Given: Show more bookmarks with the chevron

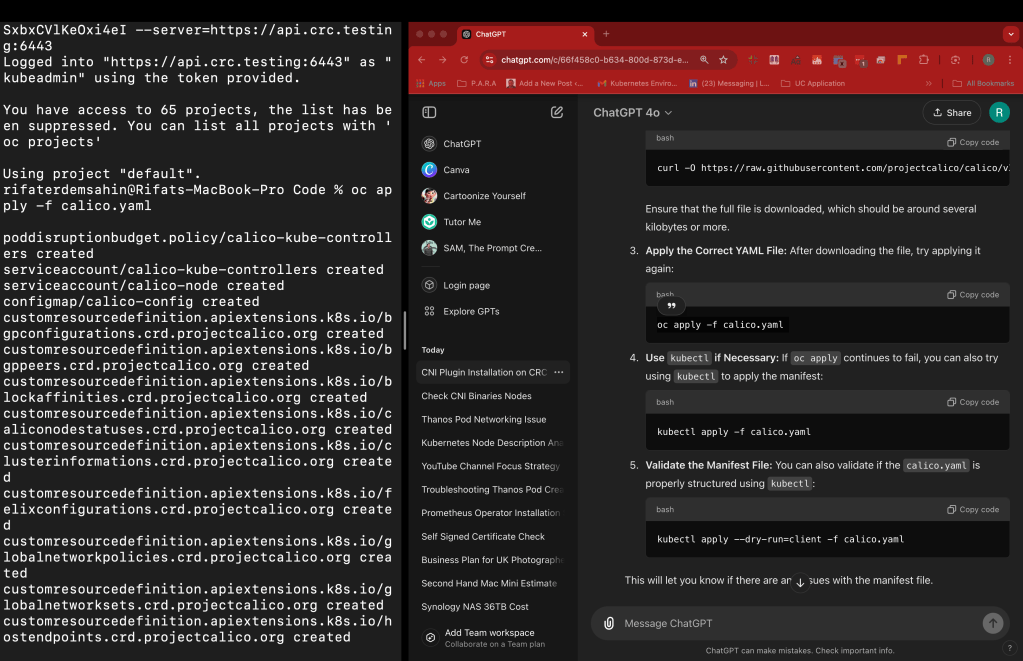Looking at the screenshot, I should (928, 83).
